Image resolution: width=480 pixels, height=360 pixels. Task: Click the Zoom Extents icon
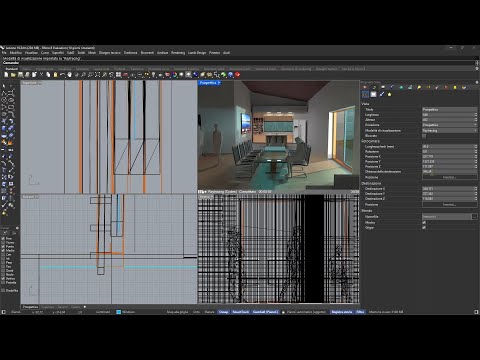pyautogui.click(x=97, y=74)
